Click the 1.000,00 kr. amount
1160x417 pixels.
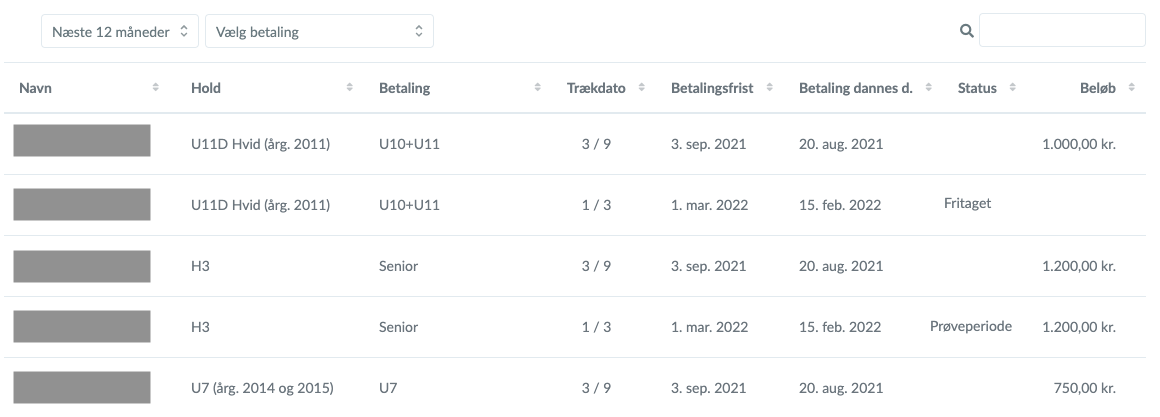(x=1078, y=144)
